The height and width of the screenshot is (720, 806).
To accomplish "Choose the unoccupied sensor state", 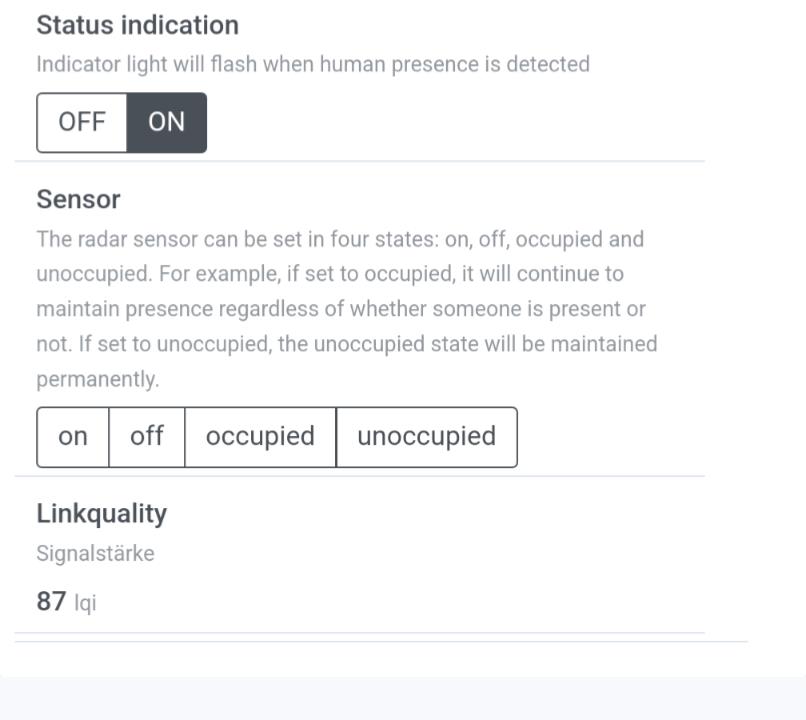I will pos(426,437).
